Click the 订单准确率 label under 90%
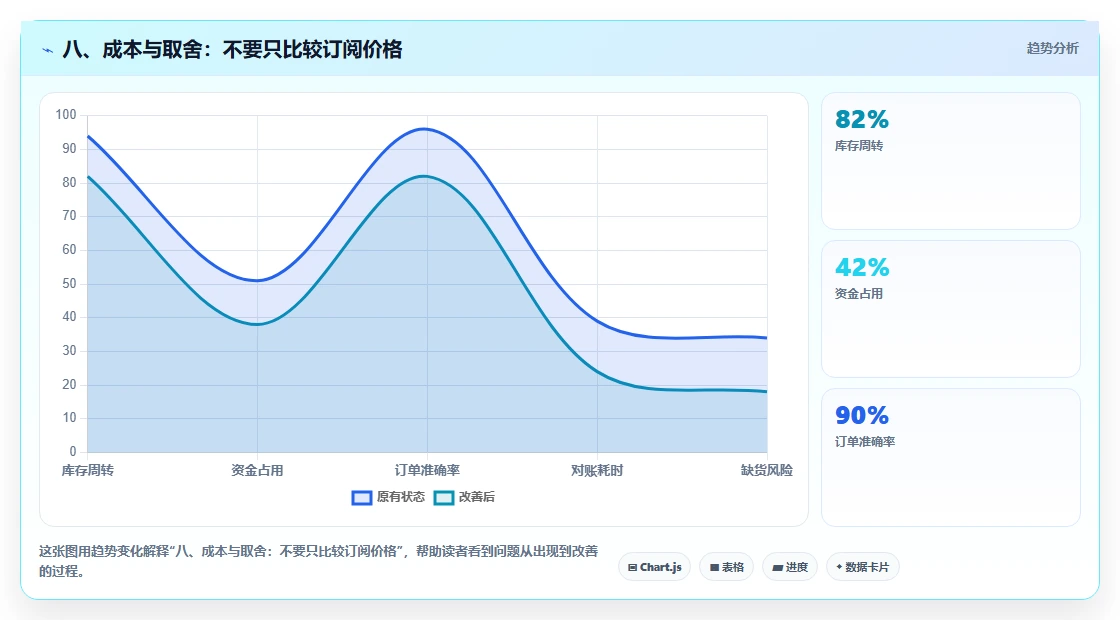 [865, 441]
